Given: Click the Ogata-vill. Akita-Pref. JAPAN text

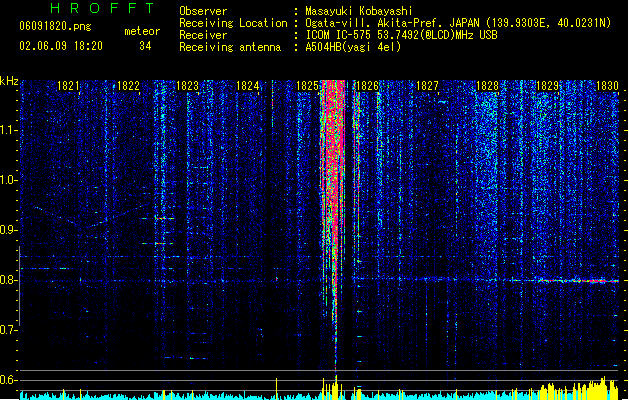Looking at the screenshot, I should tap(392, 23).
